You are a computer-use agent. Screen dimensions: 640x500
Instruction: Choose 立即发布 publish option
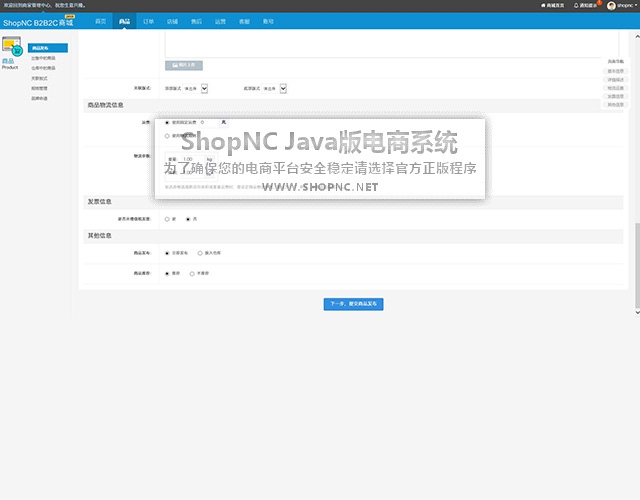(167, 253)
